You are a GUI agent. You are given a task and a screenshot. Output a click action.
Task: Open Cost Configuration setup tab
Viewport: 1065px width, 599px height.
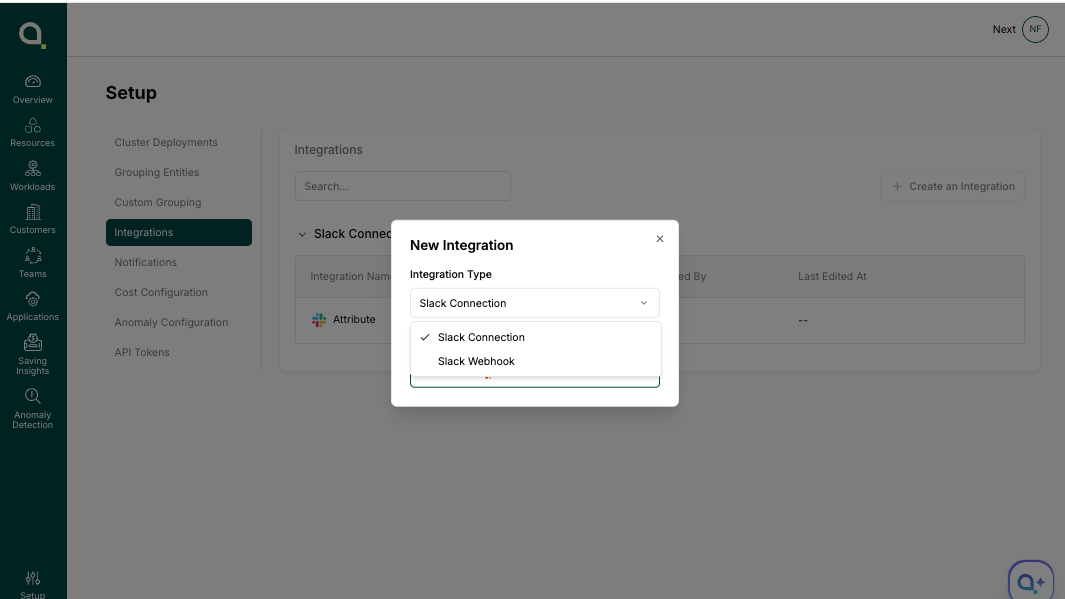tap(179, 292)
